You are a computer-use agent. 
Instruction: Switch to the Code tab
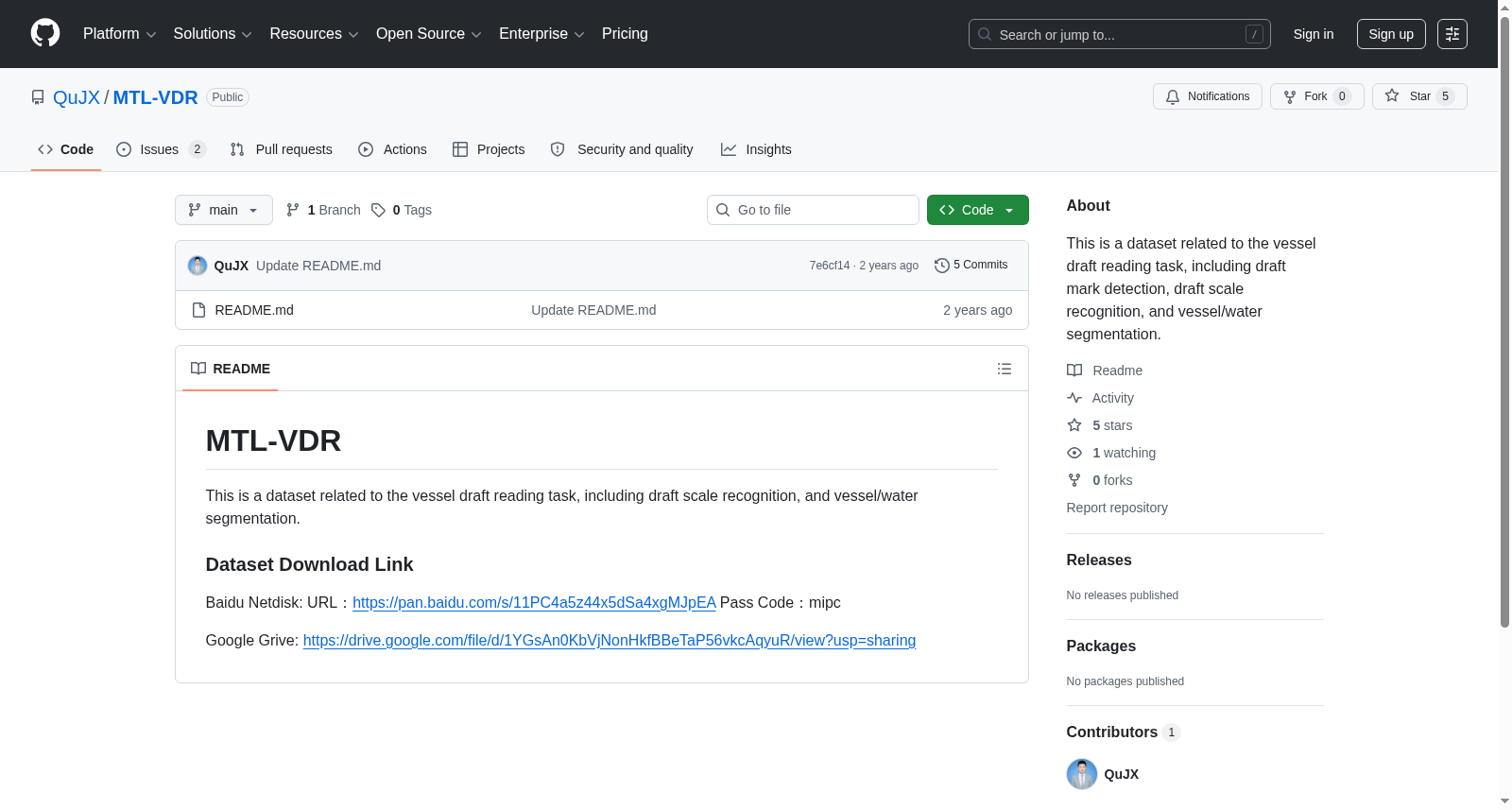[x=66, y=149]
